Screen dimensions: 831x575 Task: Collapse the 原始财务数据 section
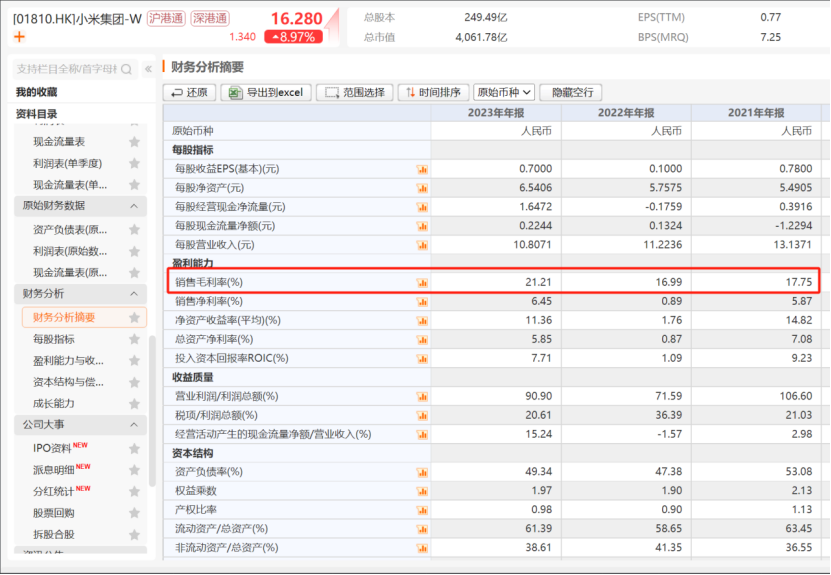pyautogui.click(x=134, y=206)
